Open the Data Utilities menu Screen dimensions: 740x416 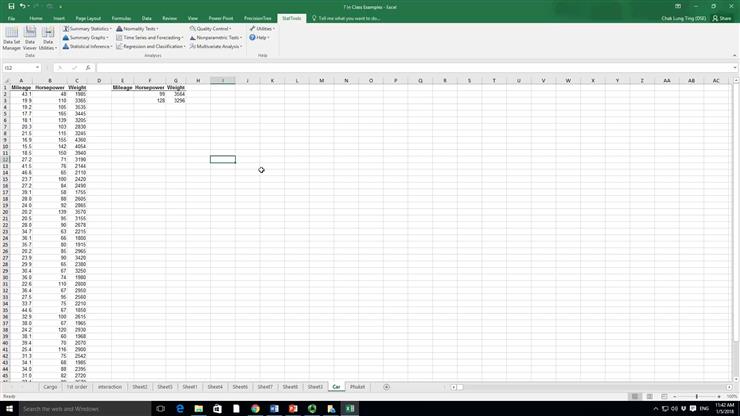click(x=48, y=38)
